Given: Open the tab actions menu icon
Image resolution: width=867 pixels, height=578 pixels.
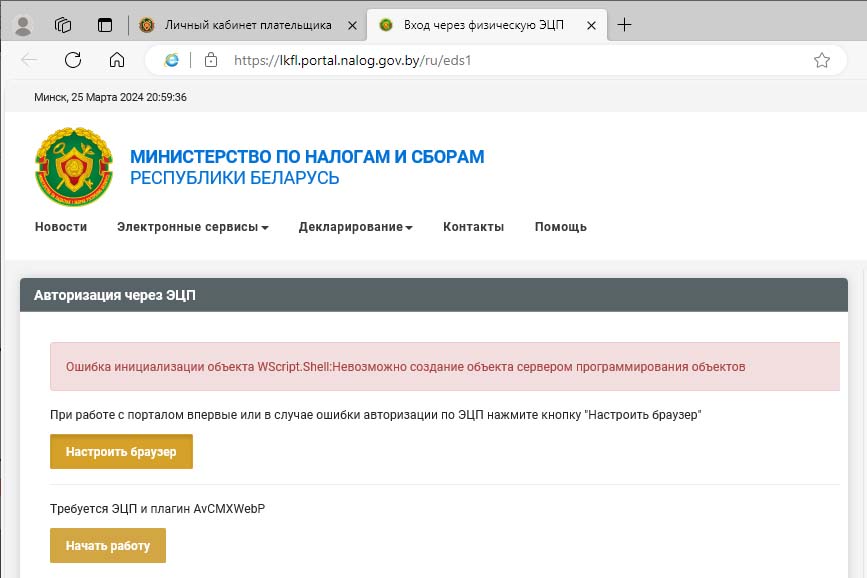Looking at the screenshot, I should click(105, 25).
